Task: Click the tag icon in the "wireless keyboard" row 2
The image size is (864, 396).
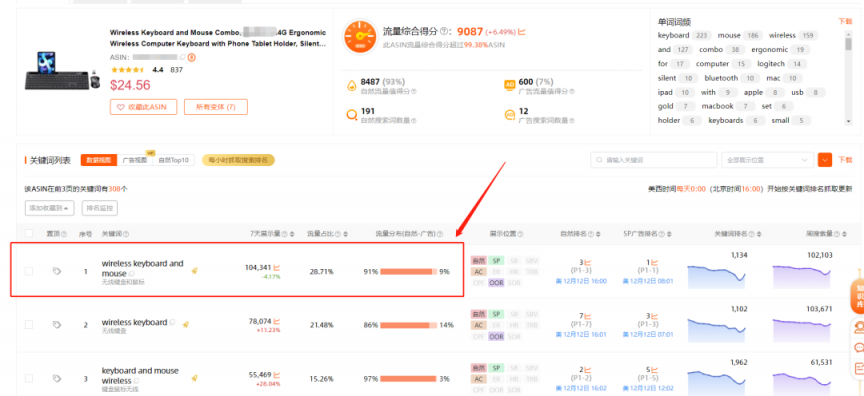Action: tap(56, 325)
